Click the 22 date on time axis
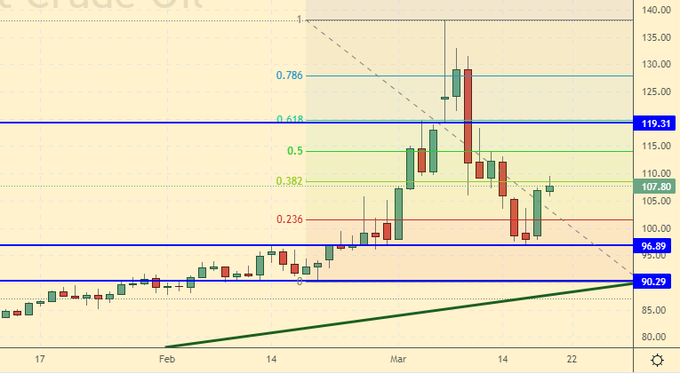The height and width of the screenshot is (374, 680). coord(572,359)
